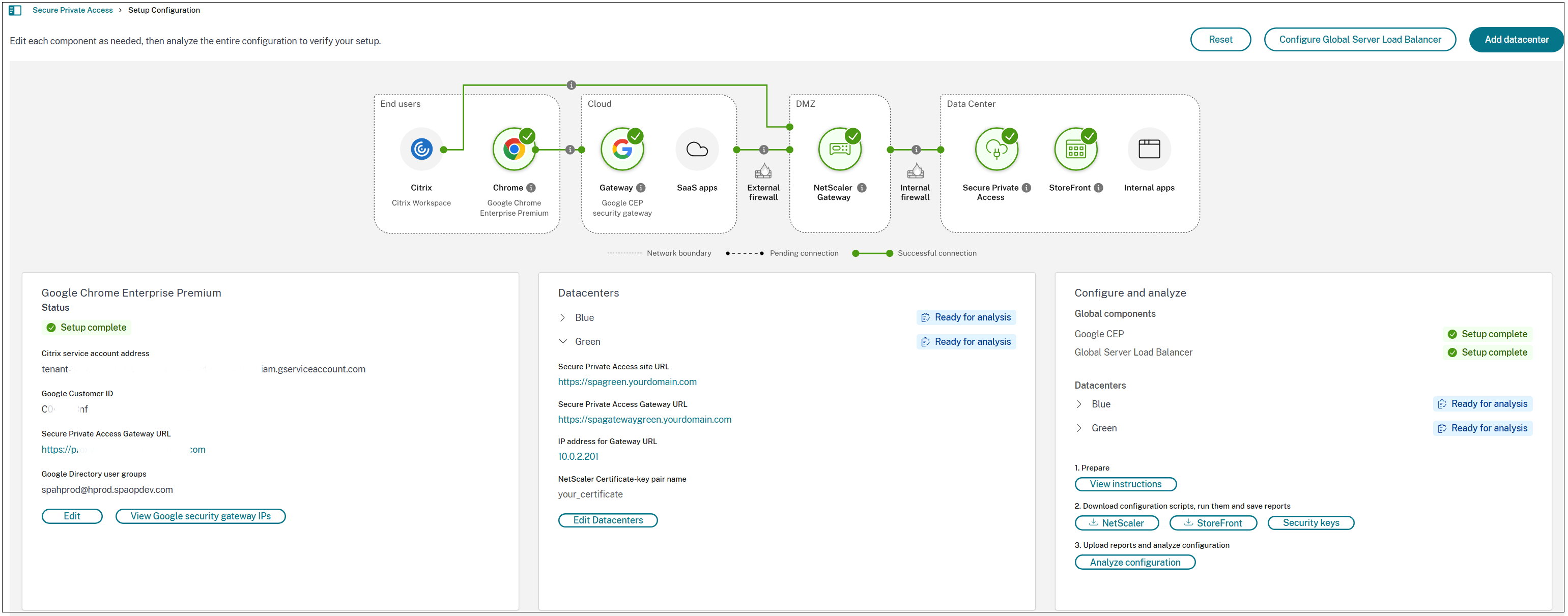The height and width of the screenshot is (616, 1568).
Task: Click the Internal firewall icon
Action: click(916, 172)
